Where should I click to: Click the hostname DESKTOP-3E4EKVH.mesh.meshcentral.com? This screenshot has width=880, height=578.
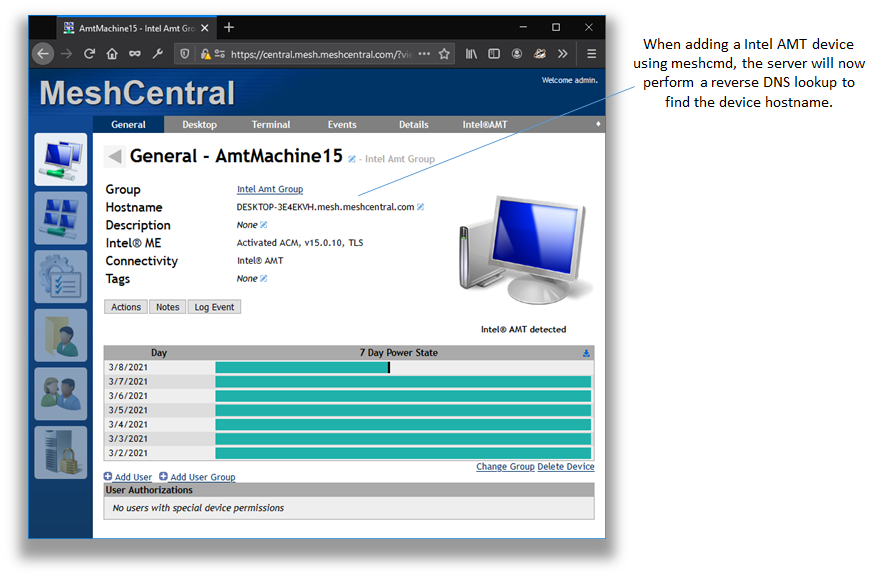326,207
